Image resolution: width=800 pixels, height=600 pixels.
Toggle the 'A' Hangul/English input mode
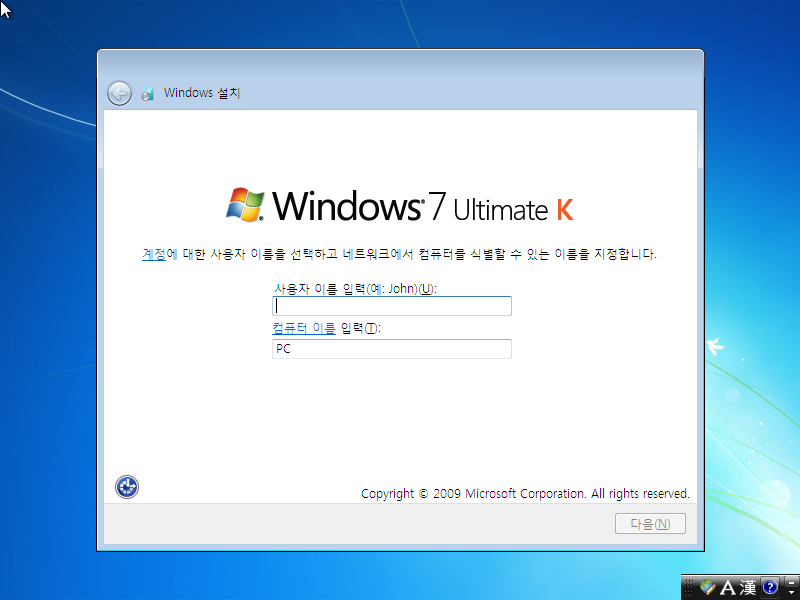point(728,587)
